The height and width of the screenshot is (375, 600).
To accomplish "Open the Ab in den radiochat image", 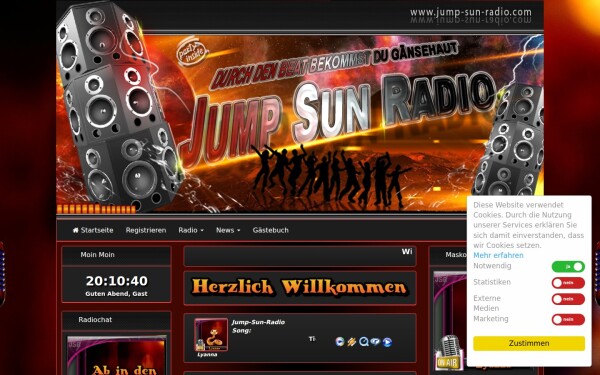I will (116, 356).
